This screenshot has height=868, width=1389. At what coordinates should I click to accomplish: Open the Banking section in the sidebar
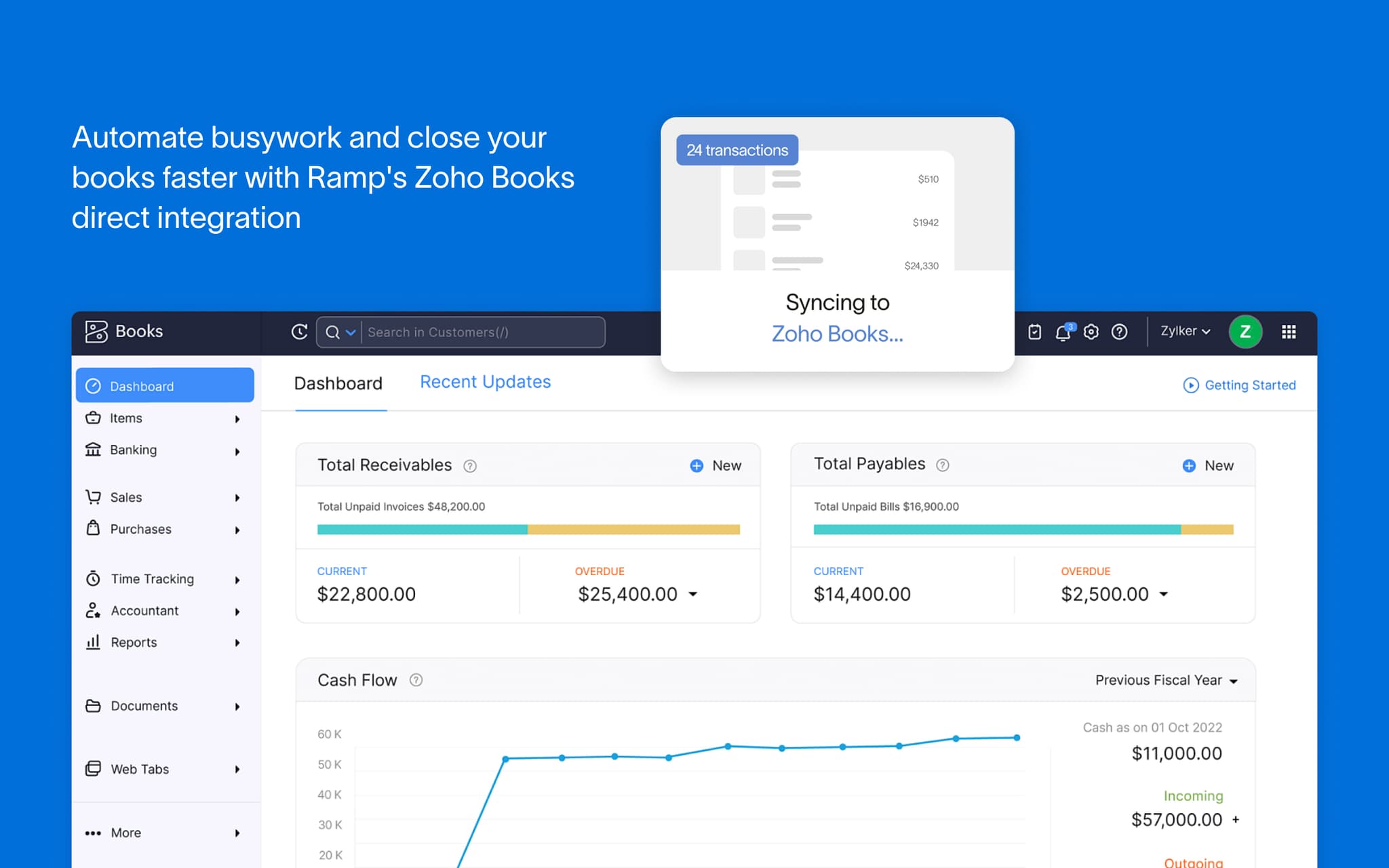[133, 450]
